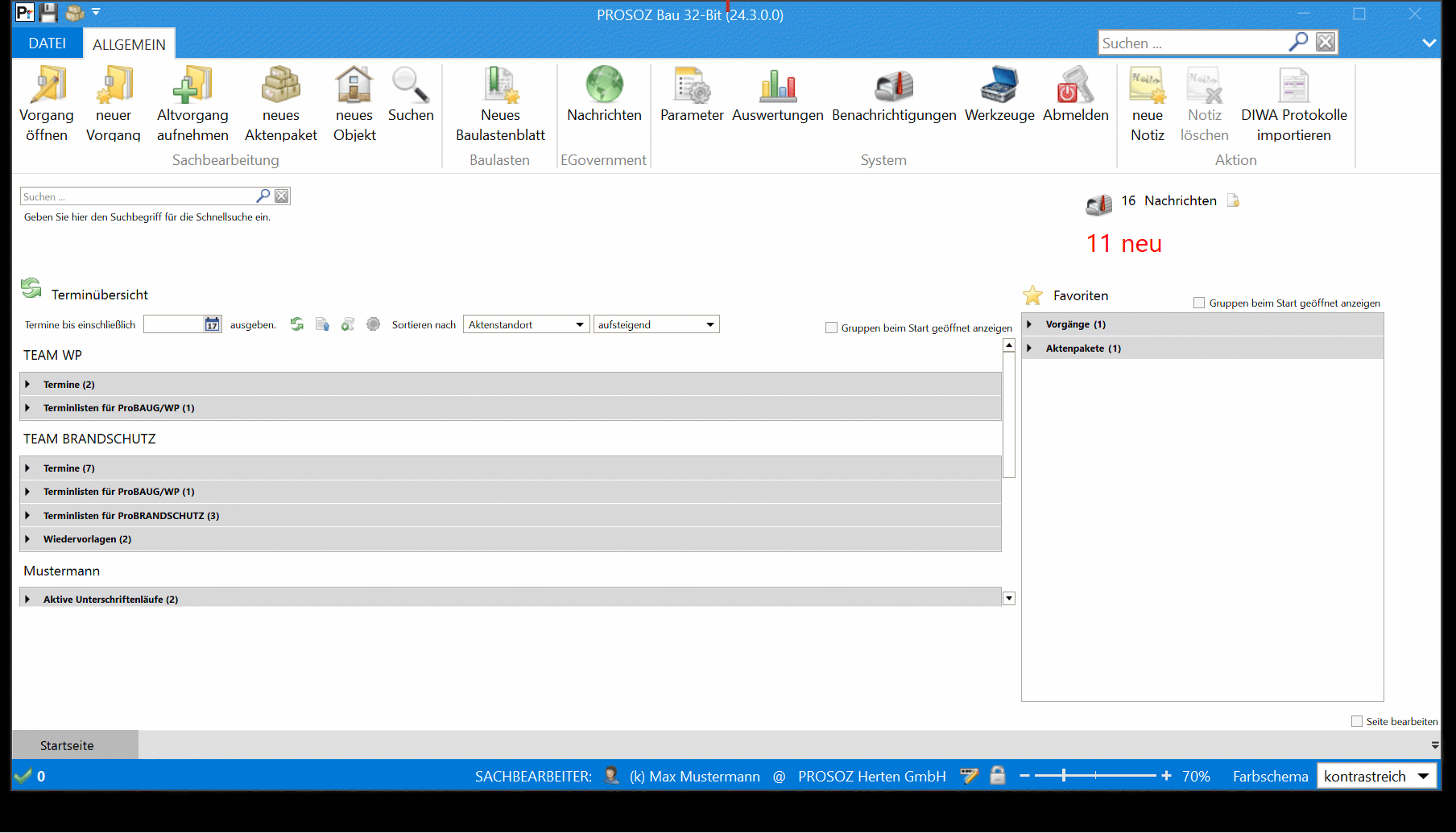The height and width of the screenshot is (833, 1456).
Task: Toggle Terminübersicht Gruppen beim Start geöffnet checkbox
Action: click(831, 328)
